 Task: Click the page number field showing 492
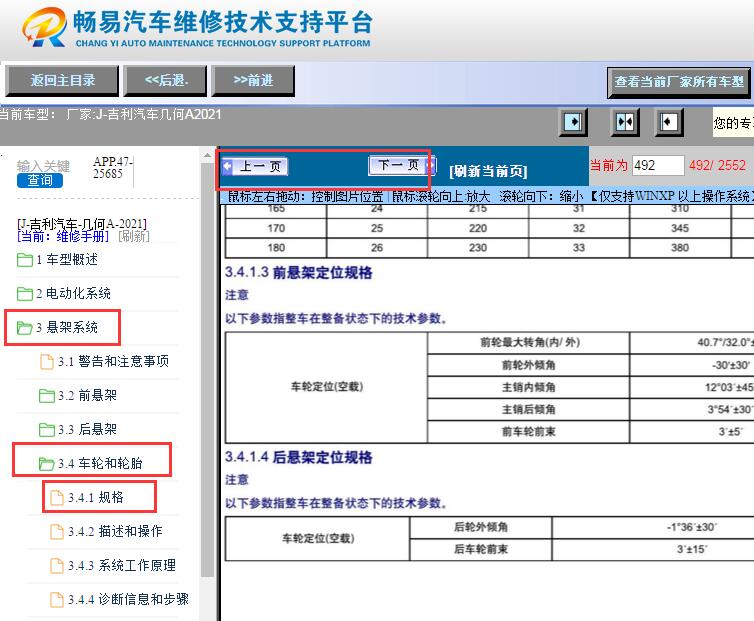658,165
